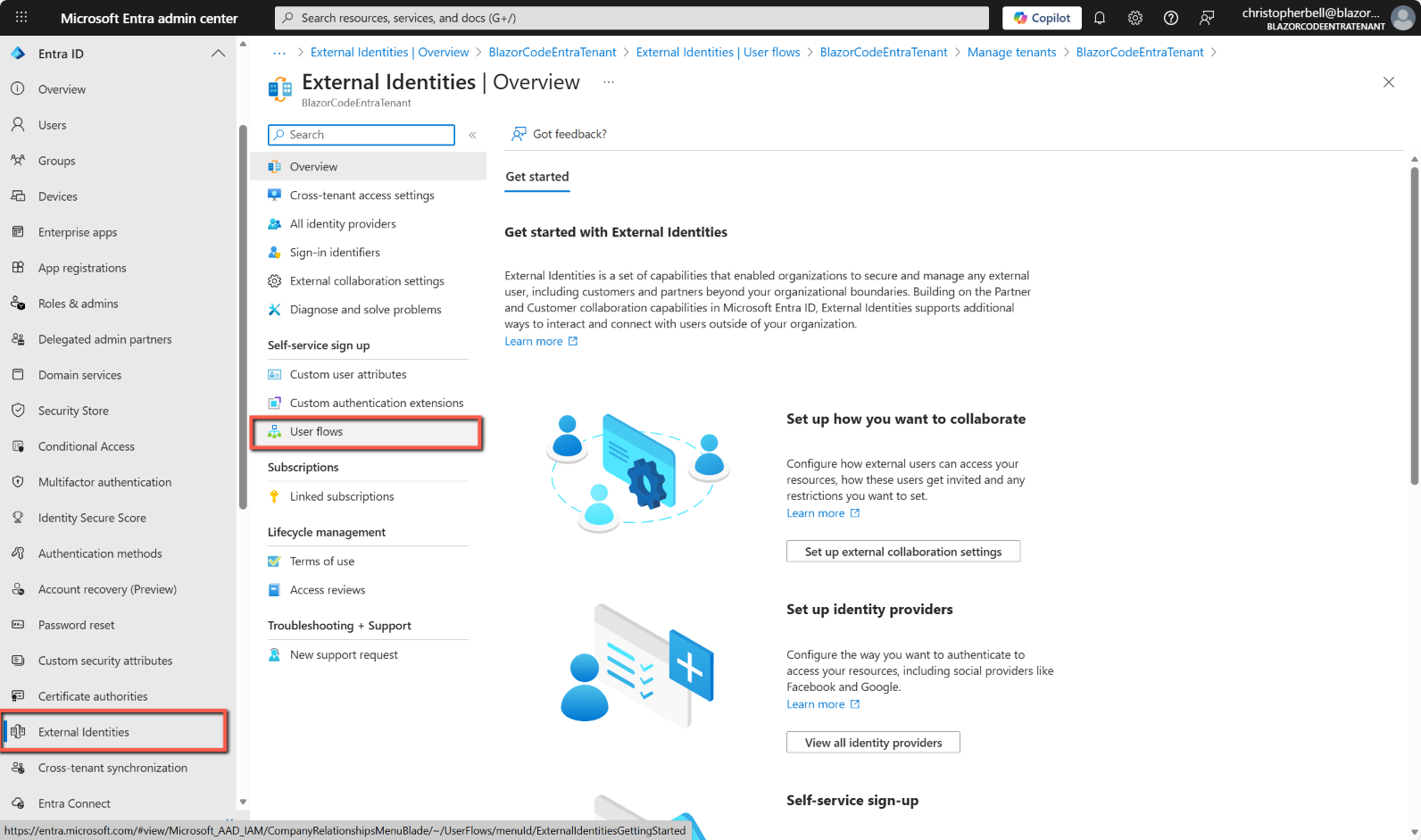The width and height of the screenshot is (1421, 840).
Task: Open the settings gear icon
Action: pos(1135,18)
